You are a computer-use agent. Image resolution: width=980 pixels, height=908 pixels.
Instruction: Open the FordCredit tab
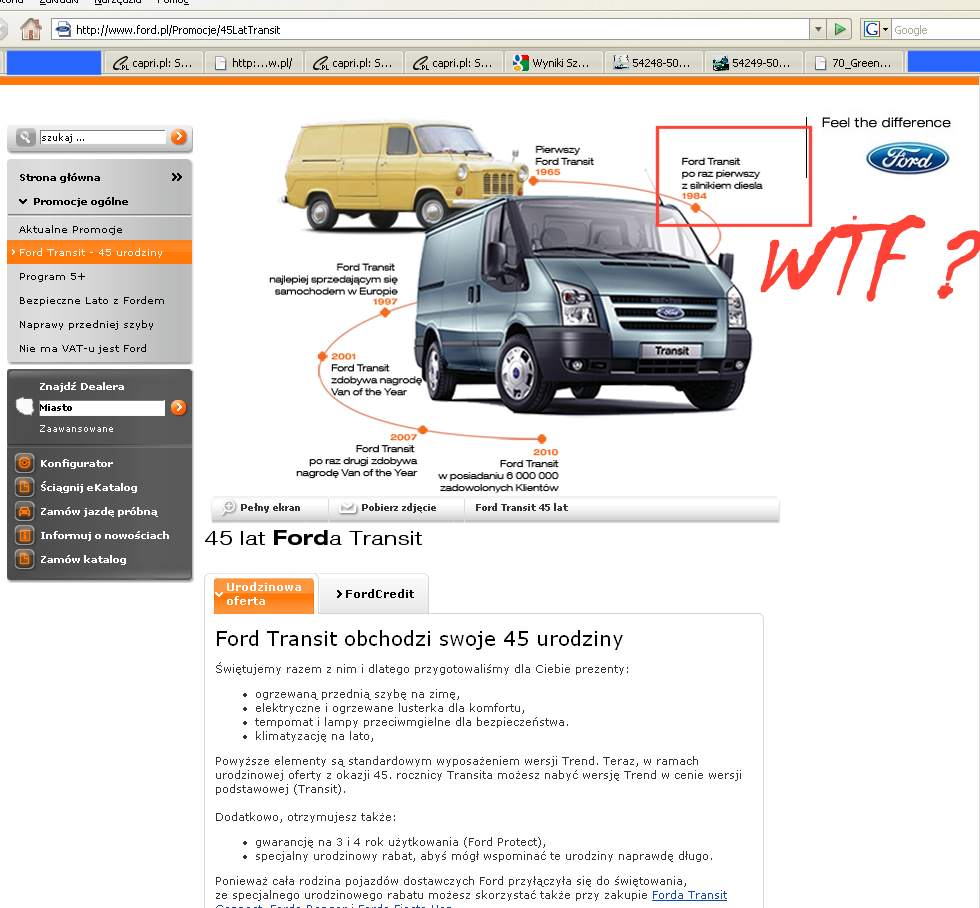click(374, 594)
